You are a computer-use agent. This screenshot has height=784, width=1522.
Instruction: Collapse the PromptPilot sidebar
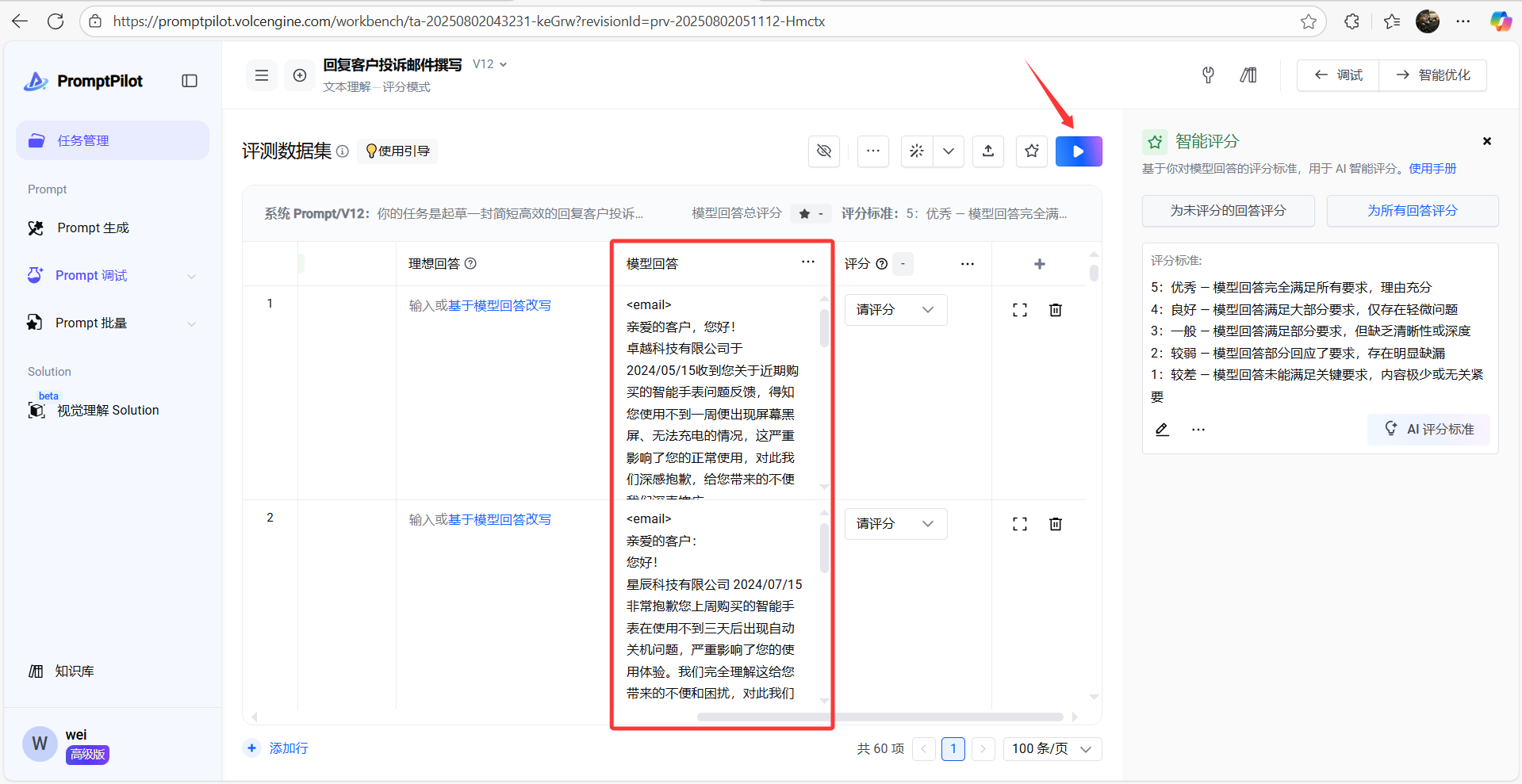coord(190,81)
